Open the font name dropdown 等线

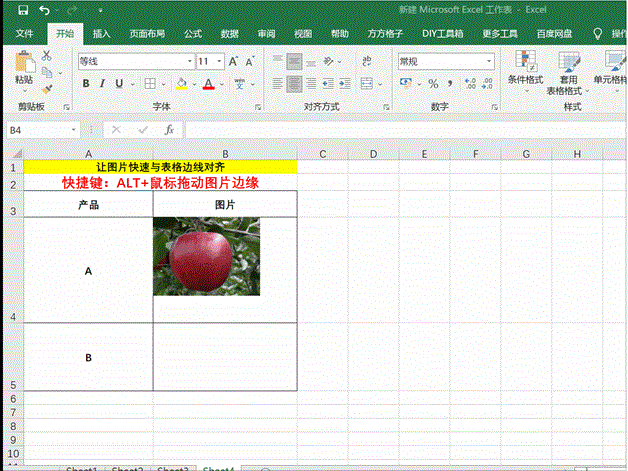[x=134, y=61]
